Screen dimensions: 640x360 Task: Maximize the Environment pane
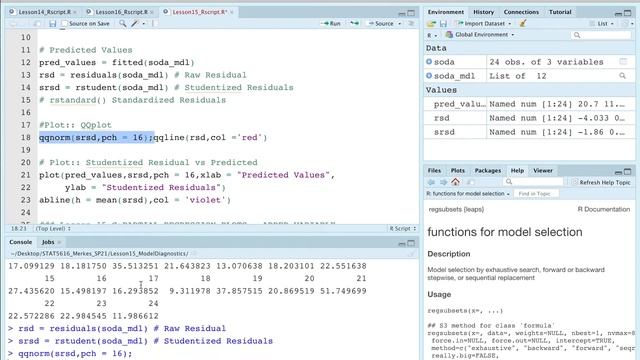(628, 13)
